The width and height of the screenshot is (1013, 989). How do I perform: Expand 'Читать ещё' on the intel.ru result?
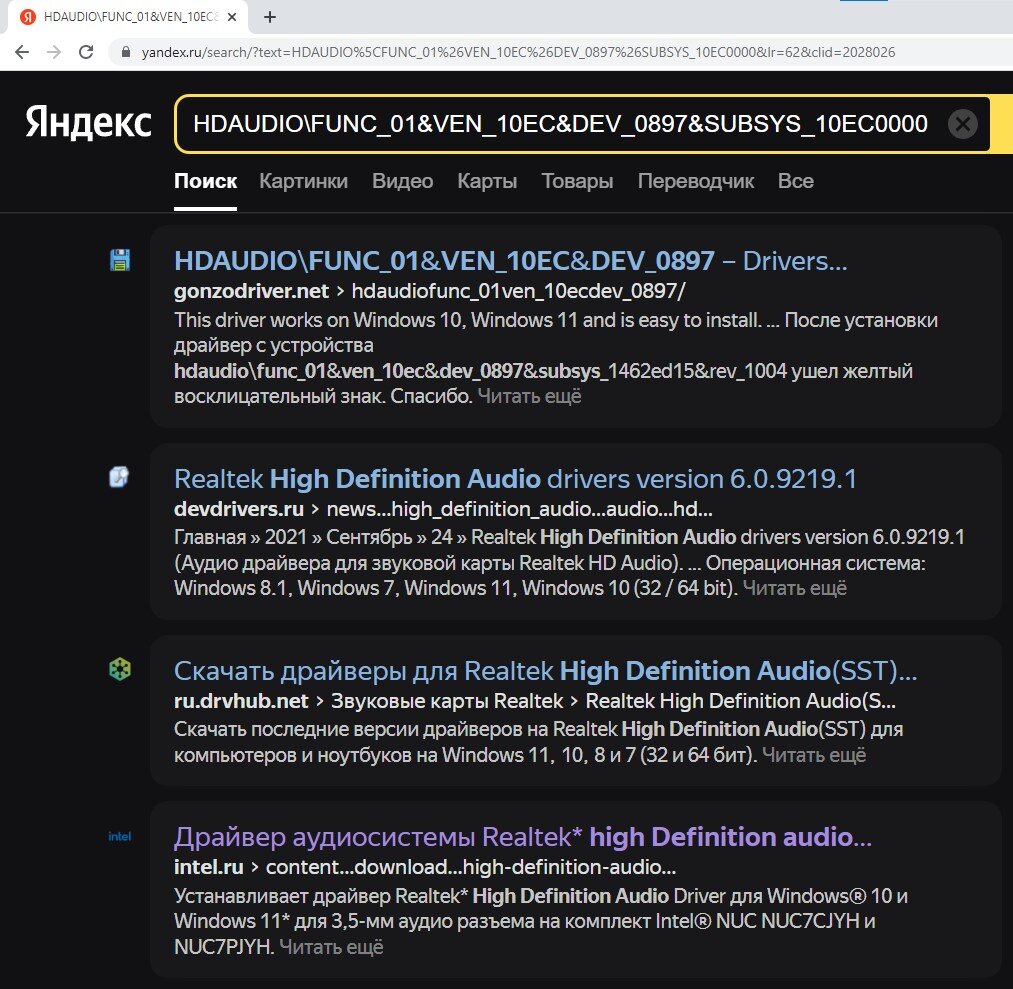331,947
